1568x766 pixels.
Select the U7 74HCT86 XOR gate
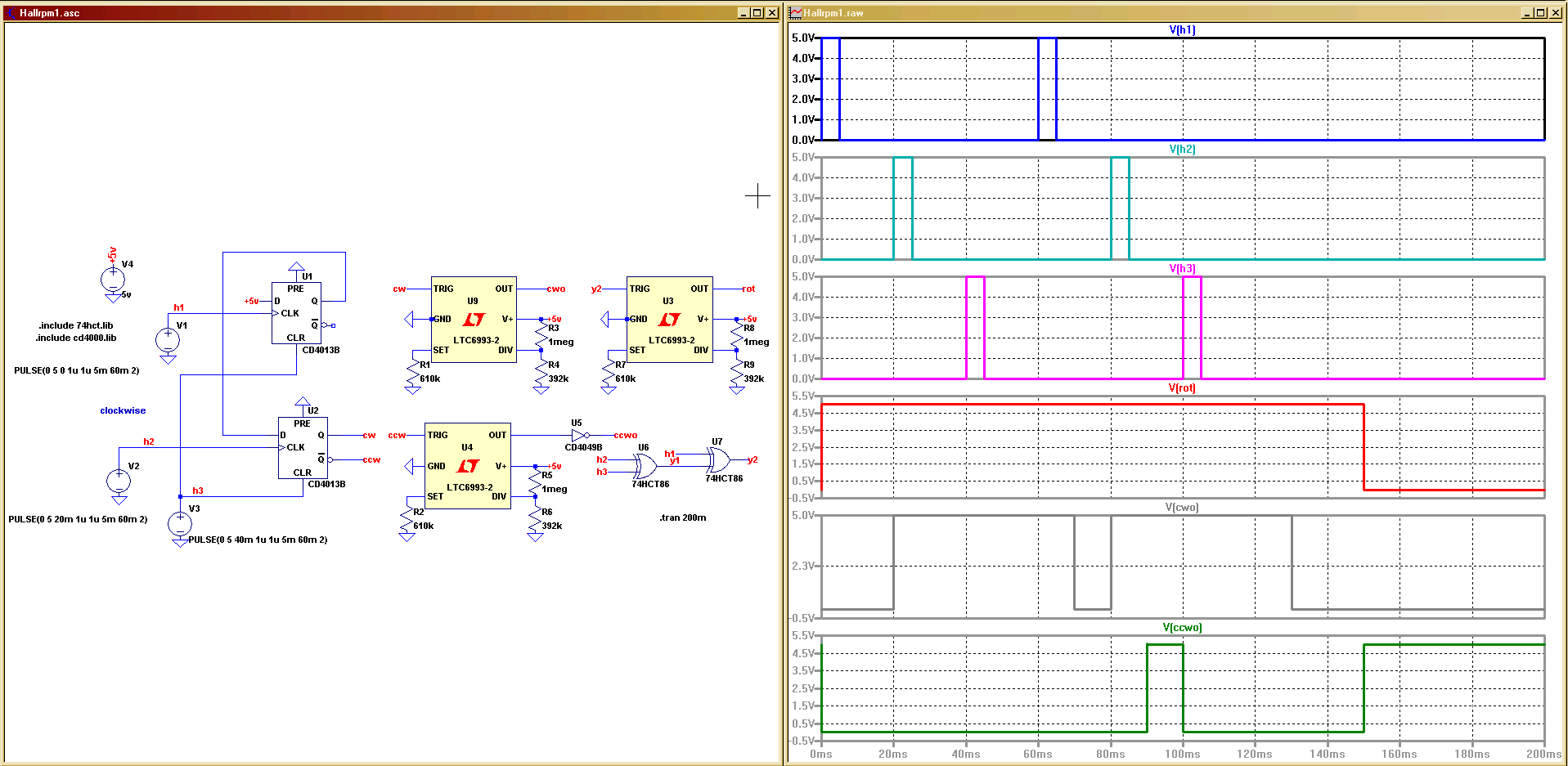coord(717,460)
